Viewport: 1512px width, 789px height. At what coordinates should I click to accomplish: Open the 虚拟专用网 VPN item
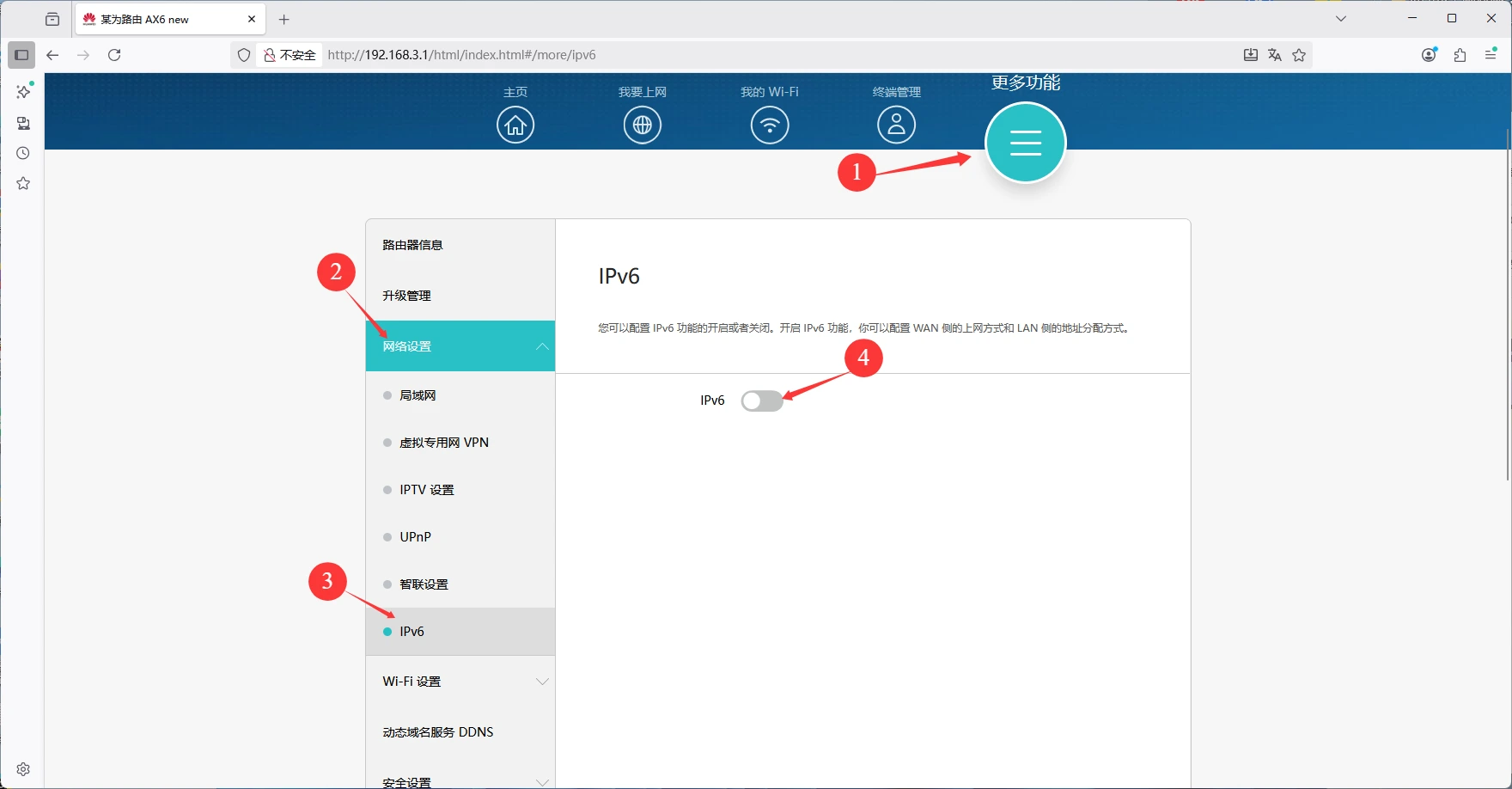tap(443, 443)
